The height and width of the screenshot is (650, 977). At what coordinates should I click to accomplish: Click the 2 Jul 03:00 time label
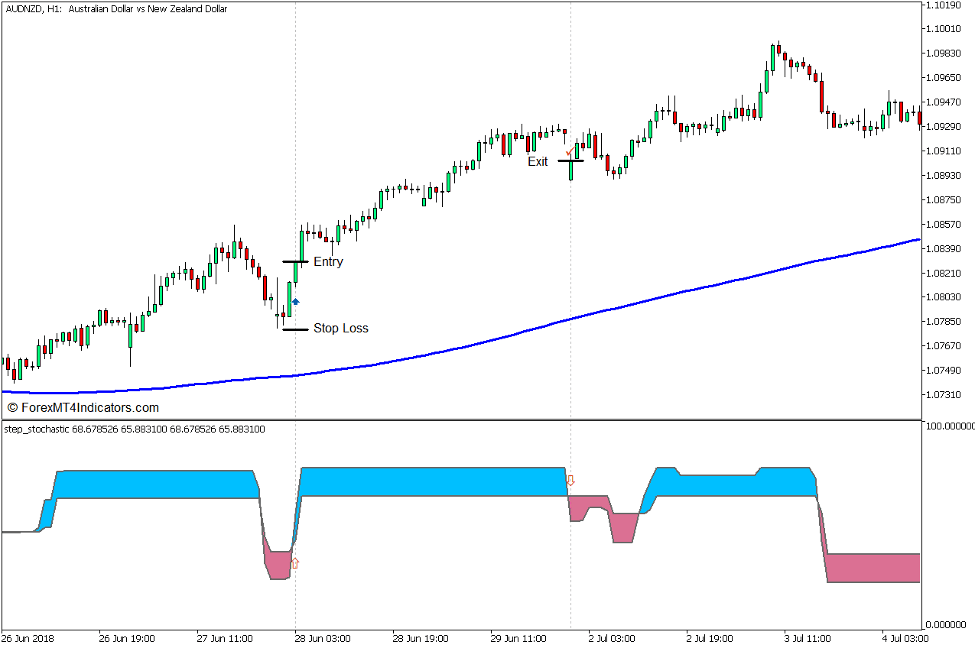click(x=611, y=639)
